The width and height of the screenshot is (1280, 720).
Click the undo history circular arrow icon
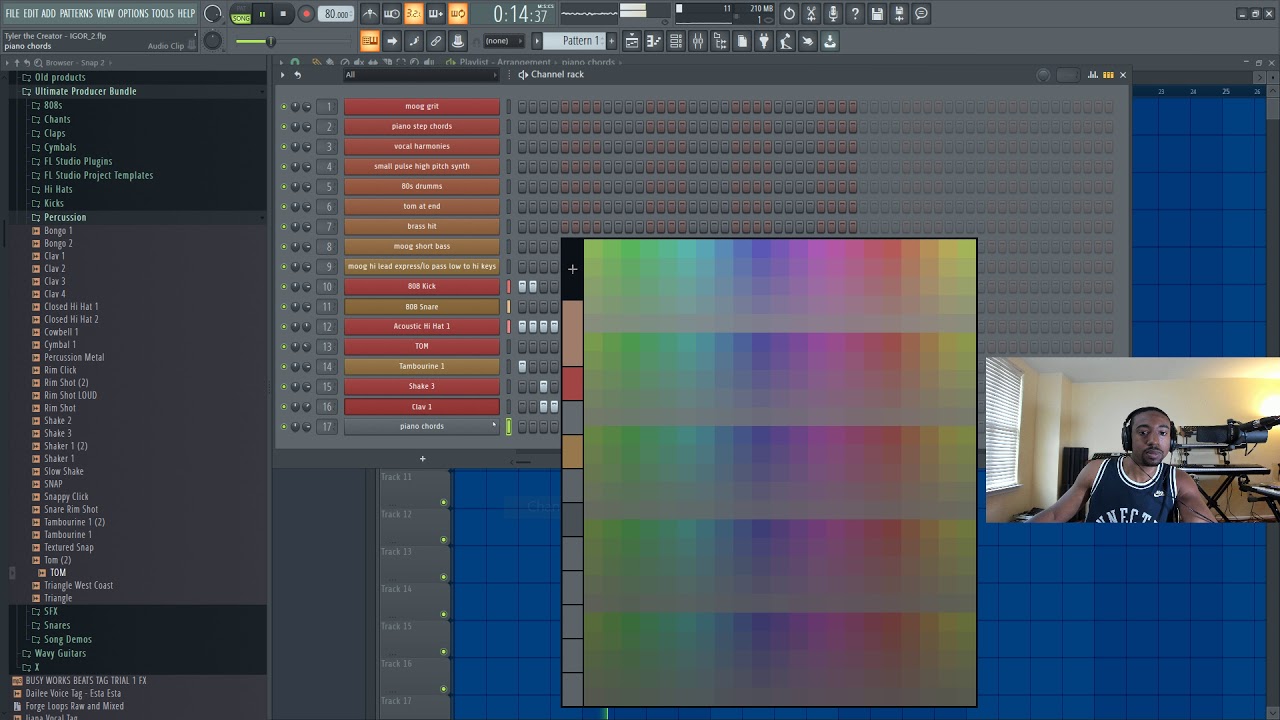[789, 14]
